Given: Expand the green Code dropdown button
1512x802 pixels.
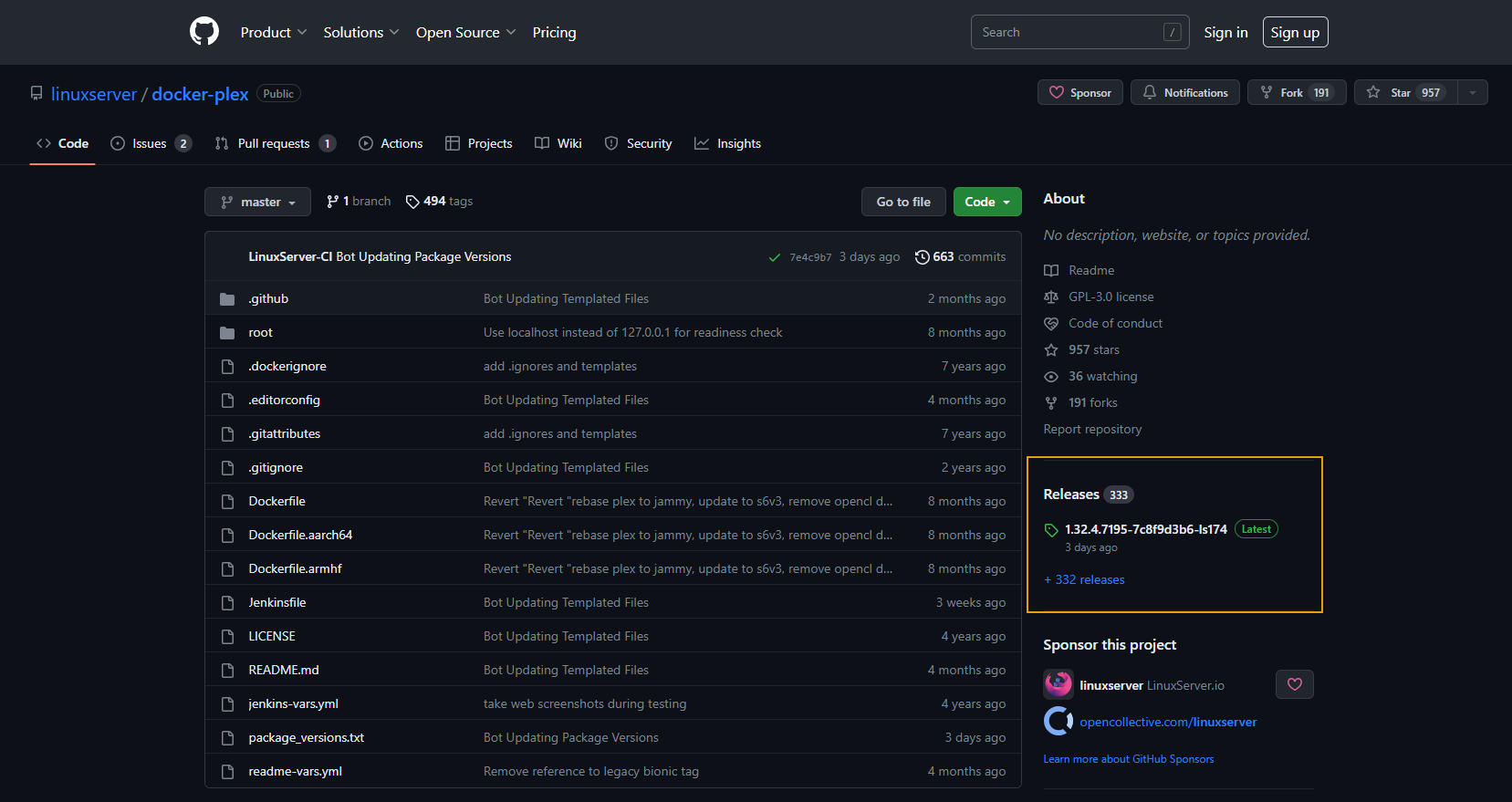Looking at the screenshot, I should [x=986, y=202].
